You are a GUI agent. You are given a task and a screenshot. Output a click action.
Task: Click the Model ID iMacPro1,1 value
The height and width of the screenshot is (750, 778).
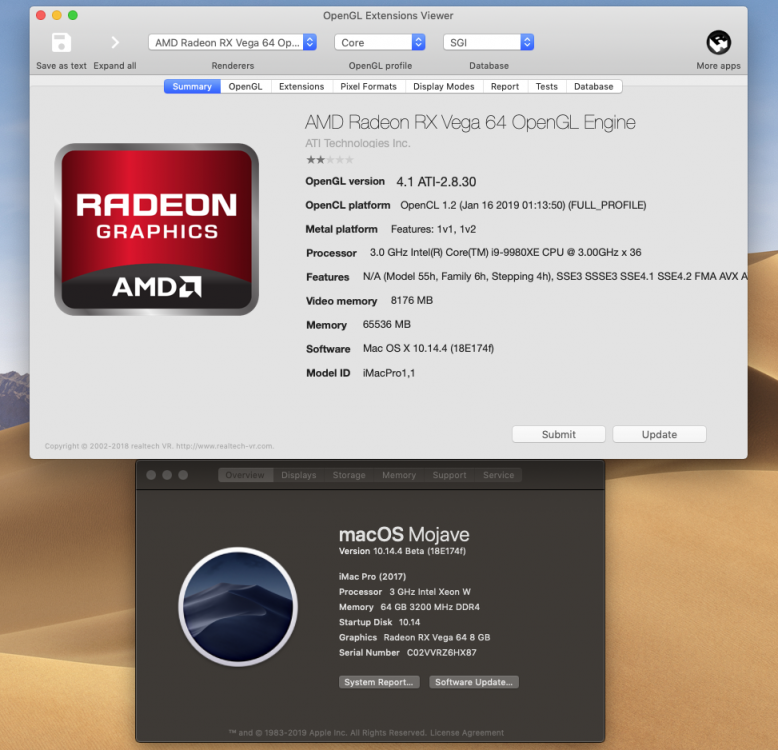389,373
